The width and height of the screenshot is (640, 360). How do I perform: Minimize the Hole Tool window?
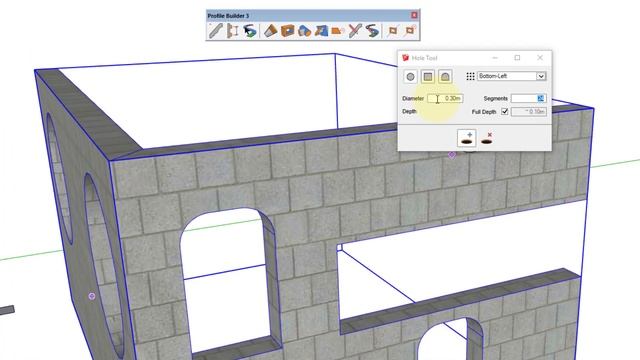495,58
